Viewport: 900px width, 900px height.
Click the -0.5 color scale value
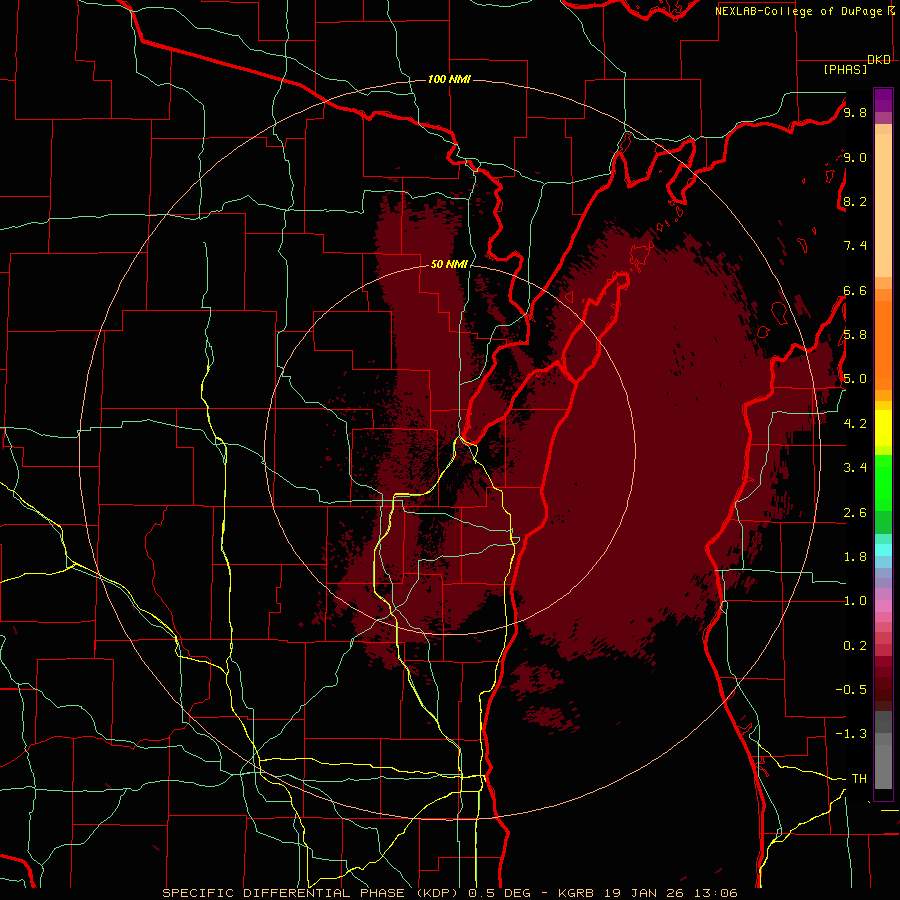click(851, 690)
